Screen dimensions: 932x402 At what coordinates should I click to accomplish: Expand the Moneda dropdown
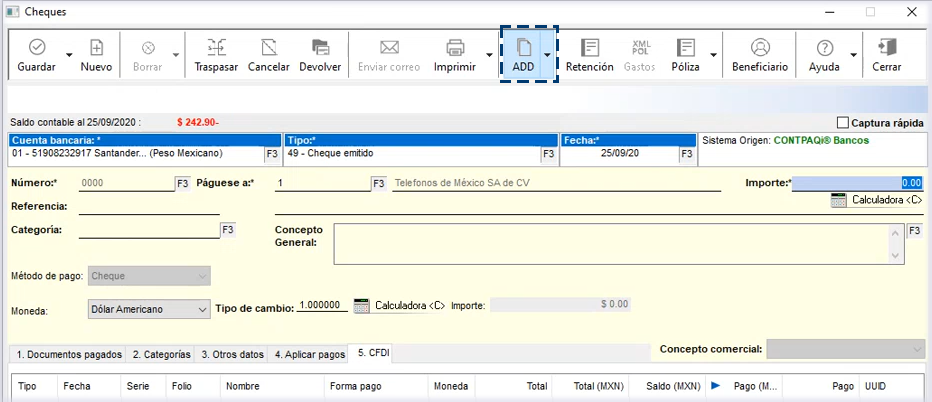[200, 308]
